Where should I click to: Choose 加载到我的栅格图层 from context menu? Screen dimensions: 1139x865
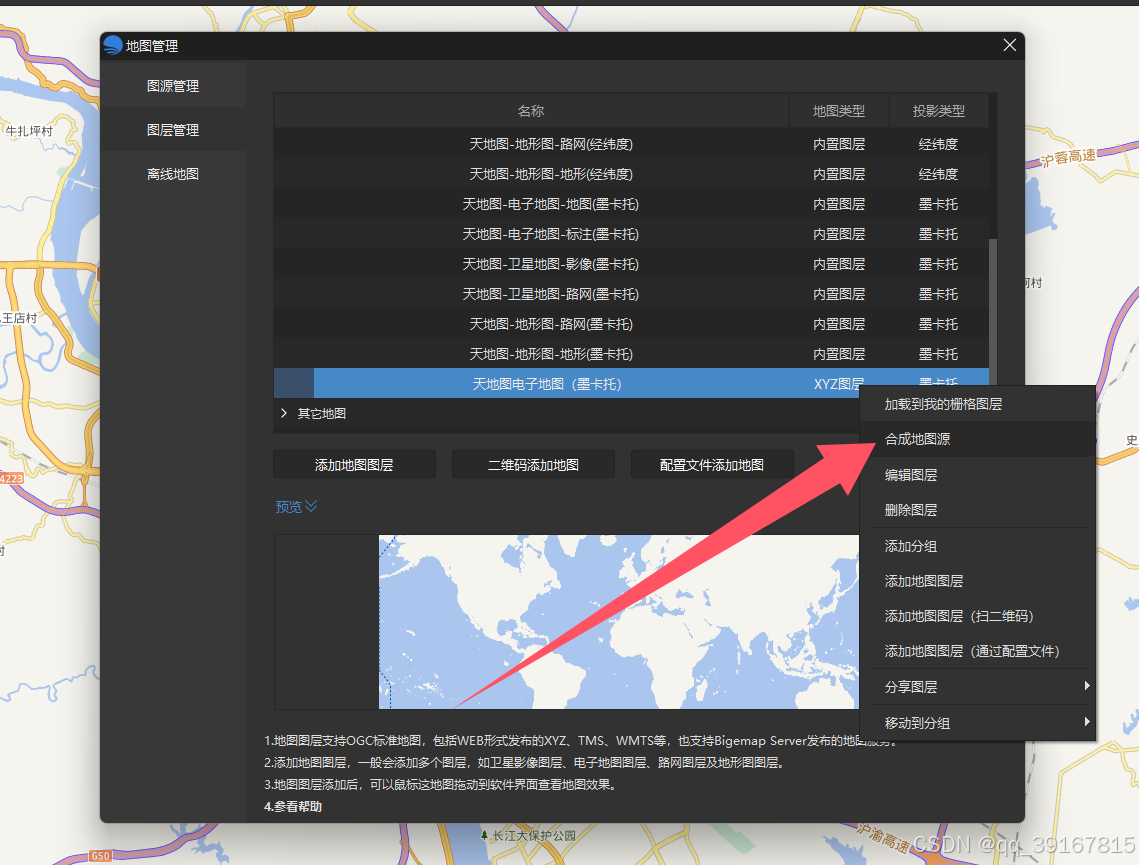pyautogui.click(x=977, y=404)
